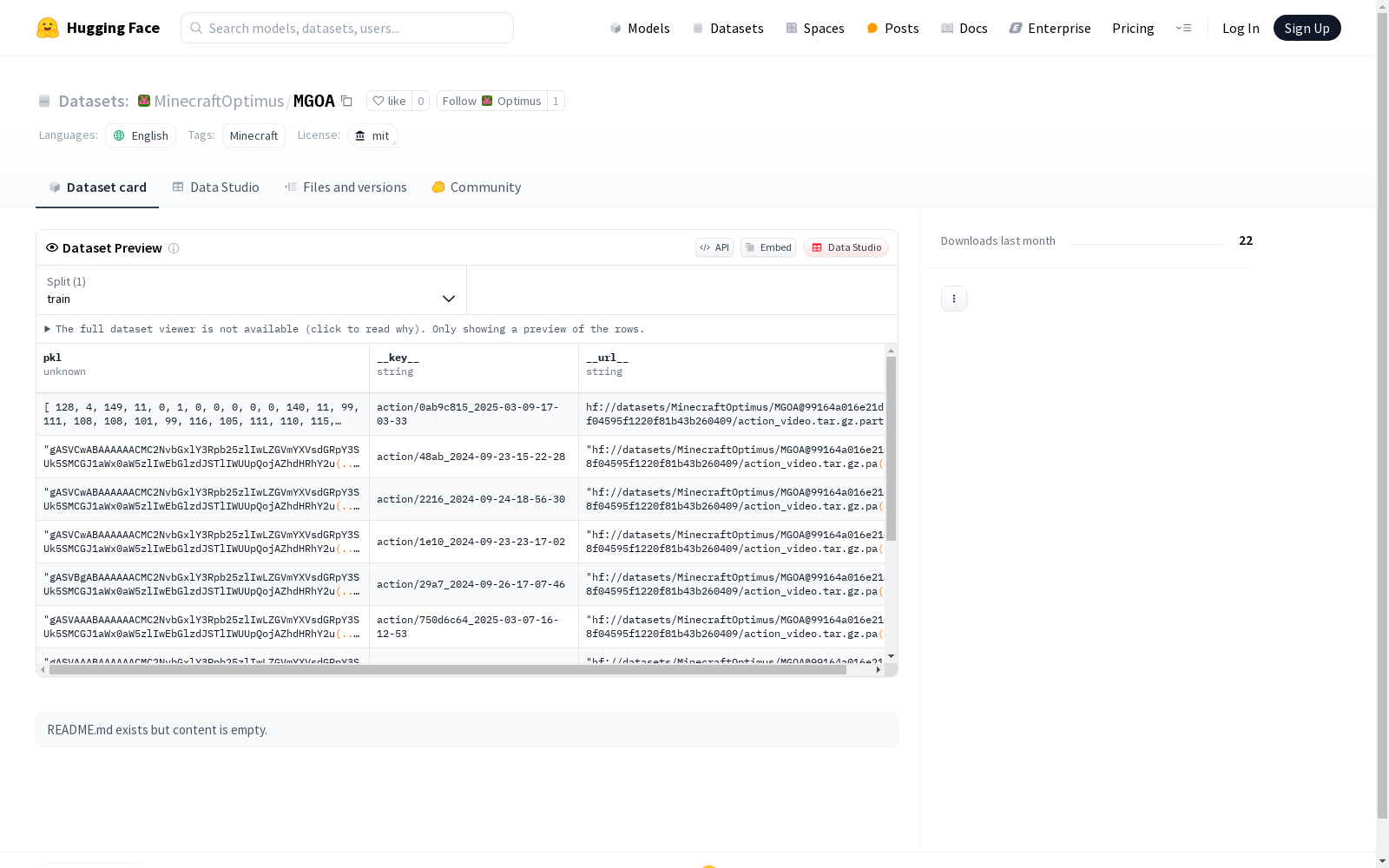The height and width of the screenshot is (868, 1389).
Task: Click the dataset table vertical scrollbar
Action: click(x=891, y=449)
